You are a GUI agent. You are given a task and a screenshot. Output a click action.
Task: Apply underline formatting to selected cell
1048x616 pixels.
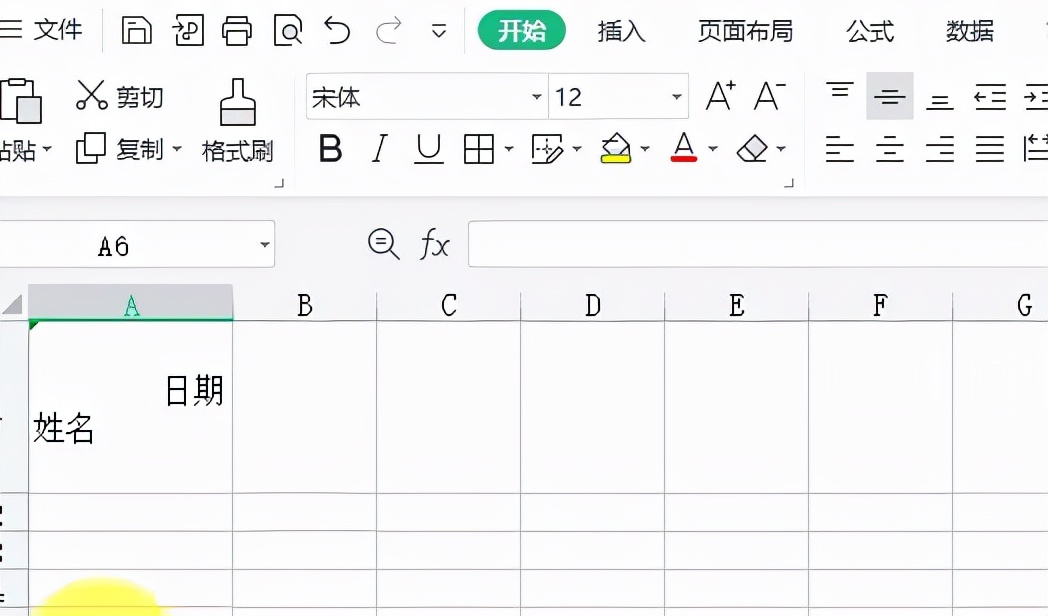pyautogui.click(x=428, y=149)
